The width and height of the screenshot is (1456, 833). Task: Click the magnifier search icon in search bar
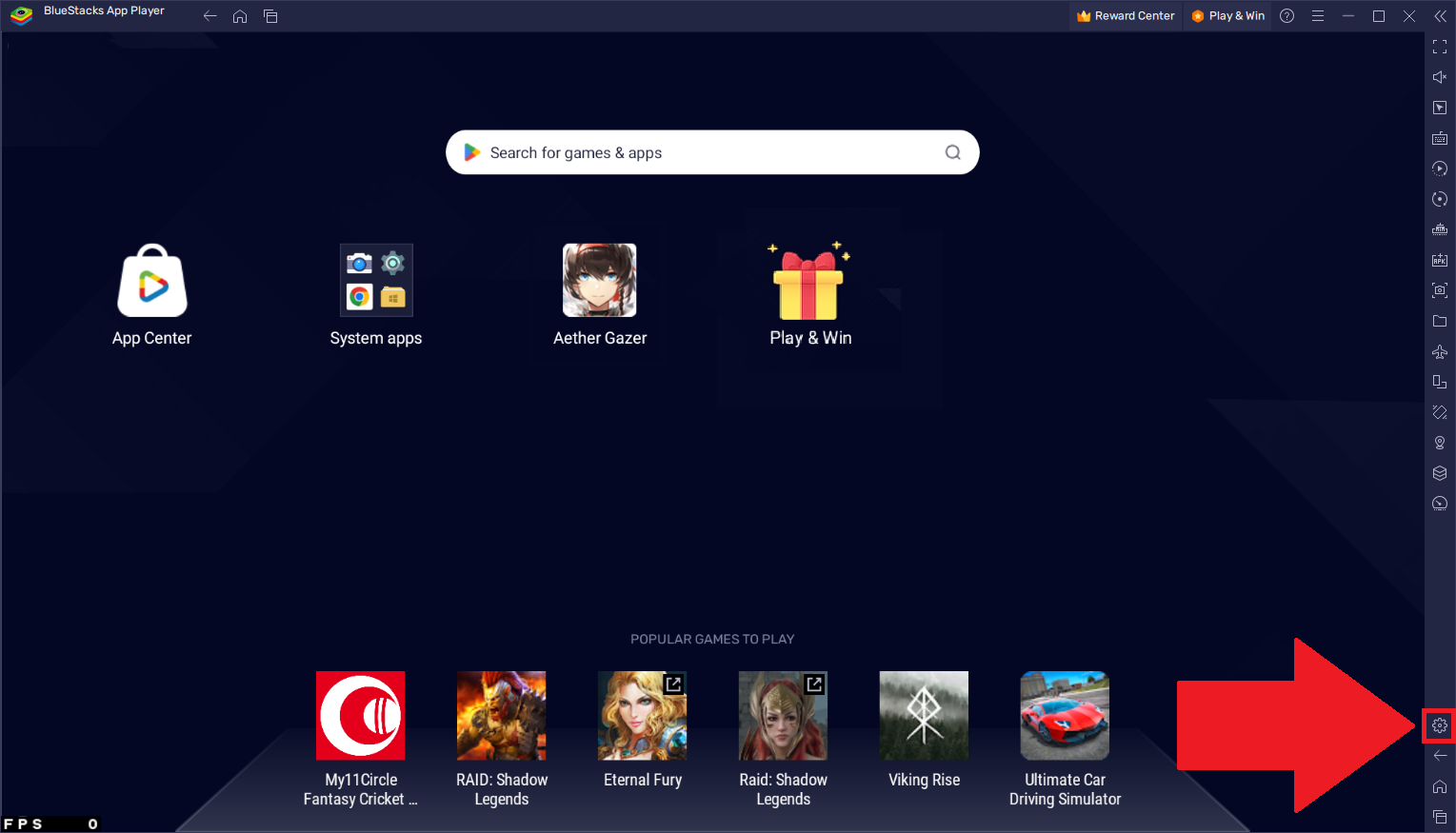952,152
